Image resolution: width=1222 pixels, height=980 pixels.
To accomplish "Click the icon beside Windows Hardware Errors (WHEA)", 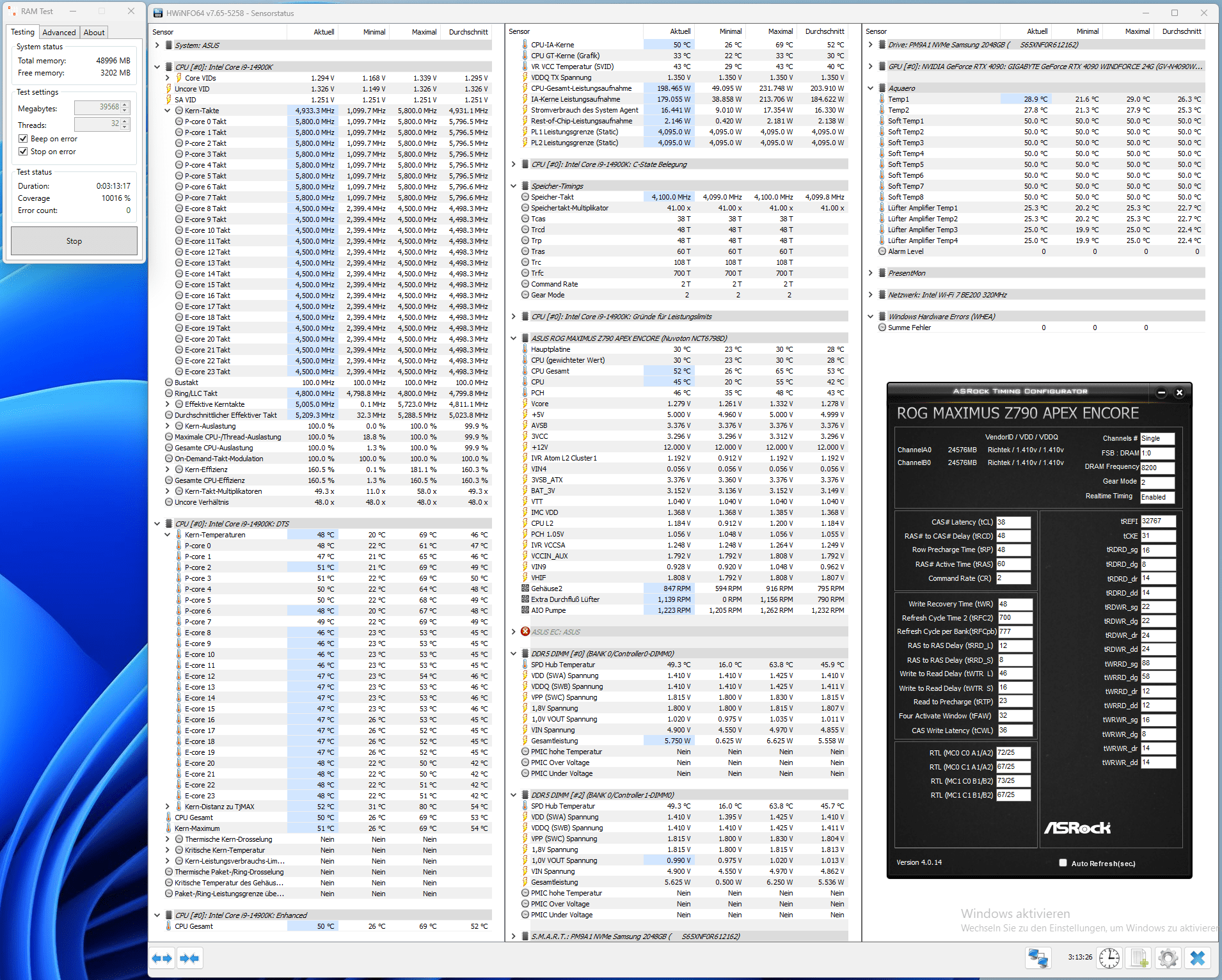I will click(x=882, y=317).
